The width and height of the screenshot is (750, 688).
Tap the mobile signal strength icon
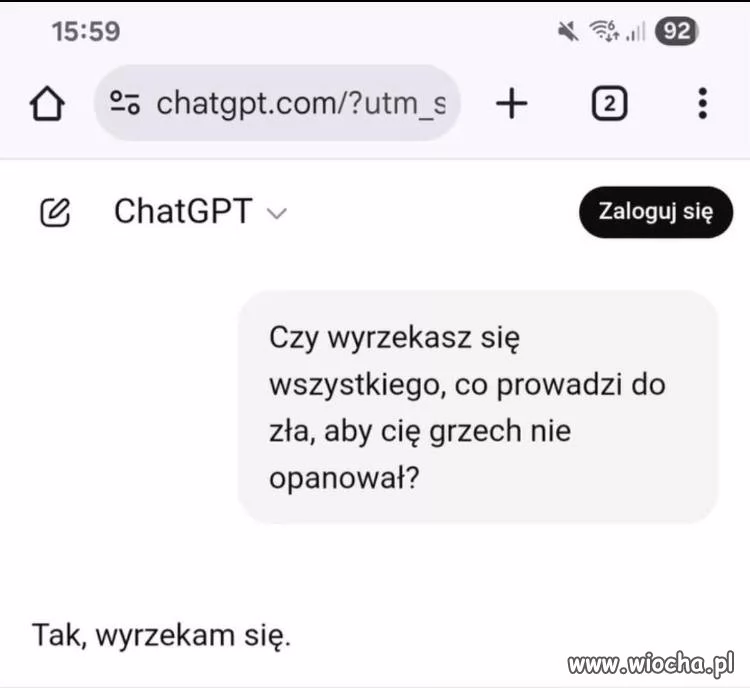click(636, 32)
